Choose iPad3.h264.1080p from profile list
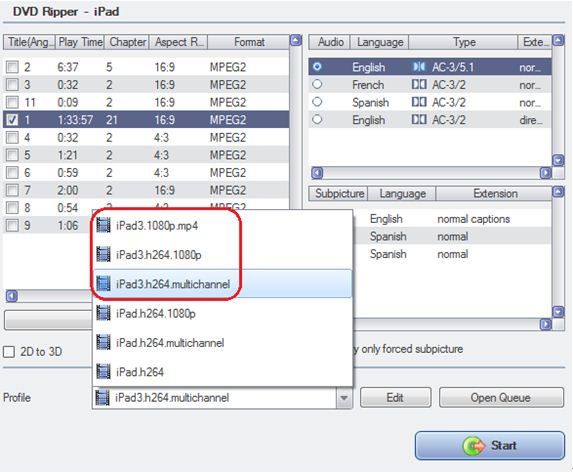This screenshot has width=573, height=474. pyautogui.click(x=223, y=255)
